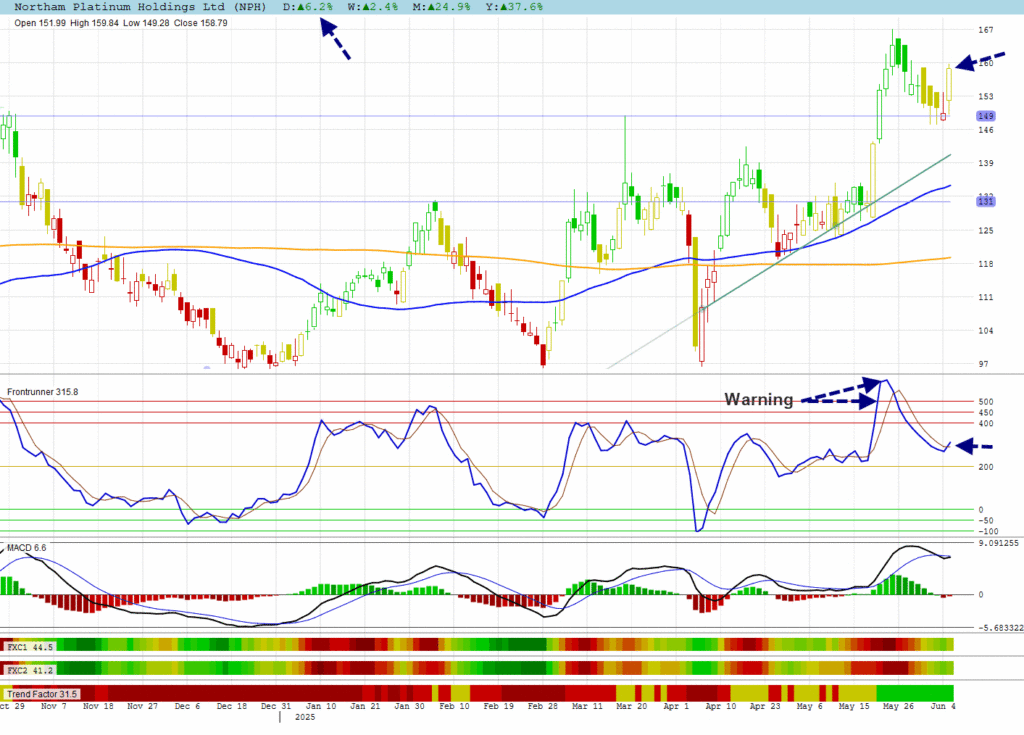Click the Jan 30 date label

click(409, 706)
